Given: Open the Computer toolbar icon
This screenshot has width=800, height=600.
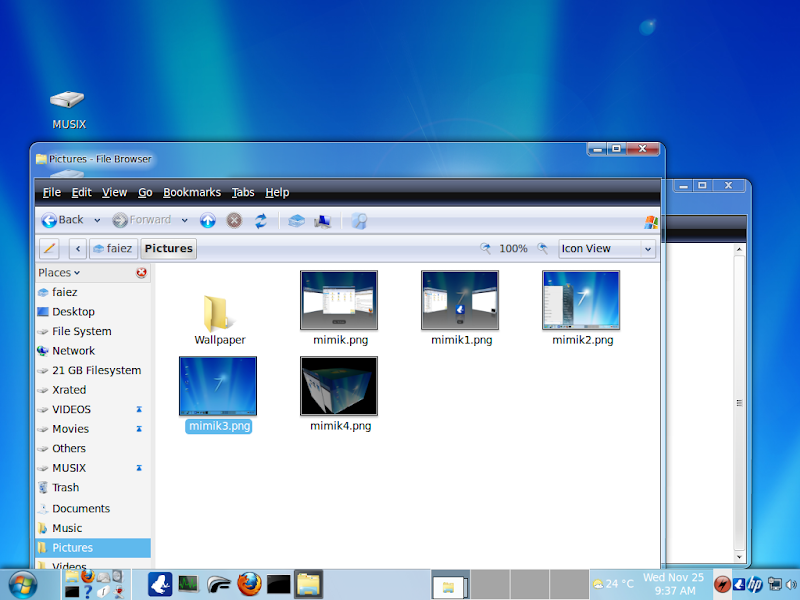Looking at the screenshot, I should click(323, 220).
